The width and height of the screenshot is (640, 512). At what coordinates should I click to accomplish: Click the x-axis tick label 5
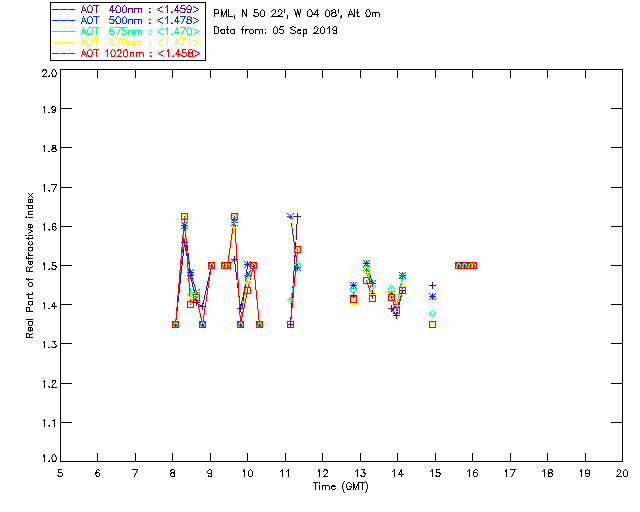60,473
